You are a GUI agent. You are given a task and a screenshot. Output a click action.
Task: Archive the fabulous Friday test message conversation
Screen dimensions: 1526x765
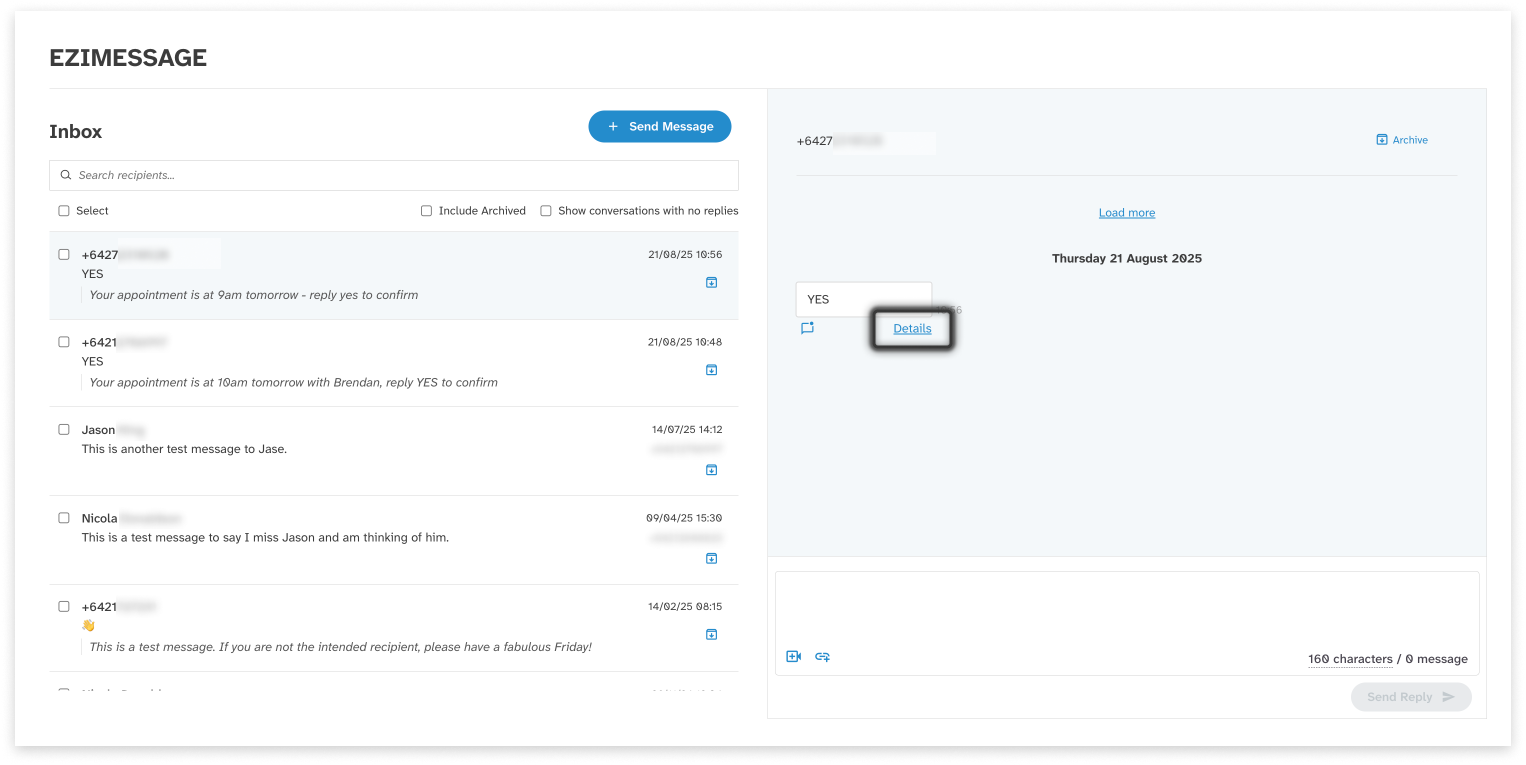711,634
